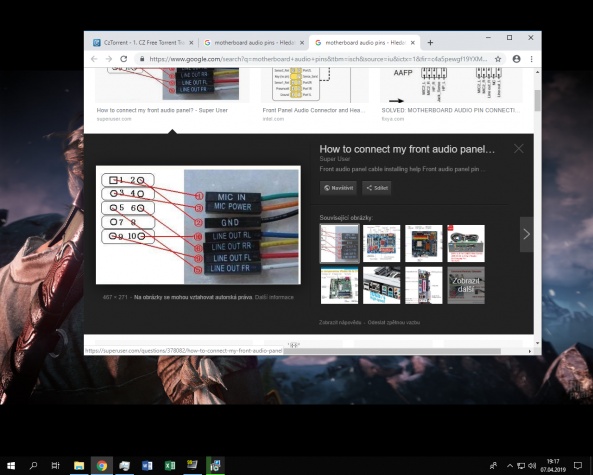Open 'Front Panel Audio Connector' Intel result
This screenshot has width=593, height=475.
tap(314, 110)
